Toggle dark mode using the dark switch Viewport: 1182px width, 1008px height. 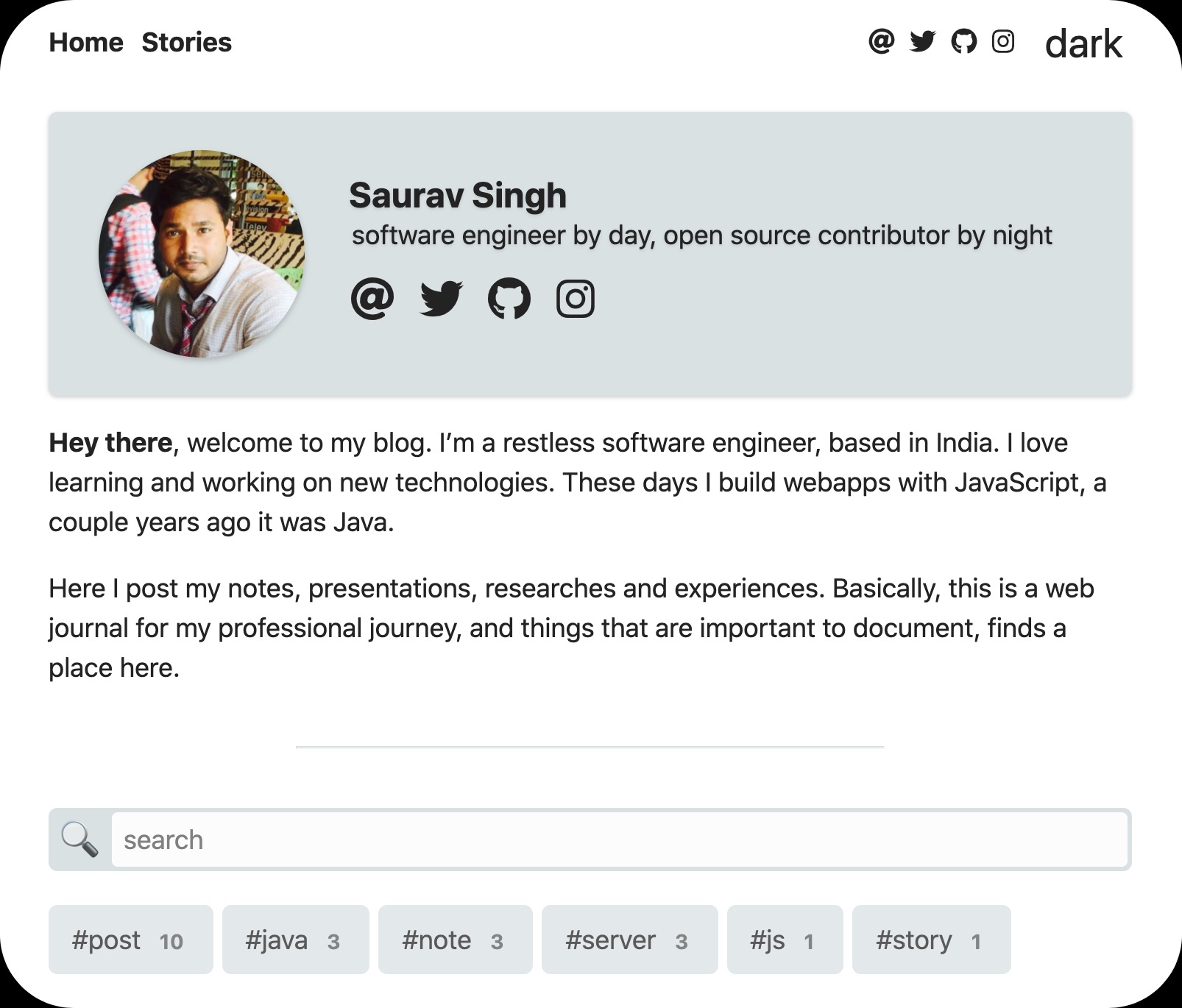pyautogui.click(x=1084, y=43)
